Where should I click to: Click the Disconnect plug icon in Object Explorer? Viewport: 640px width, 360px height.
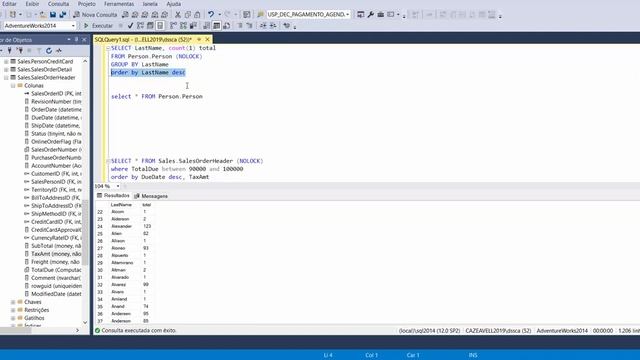20,51
